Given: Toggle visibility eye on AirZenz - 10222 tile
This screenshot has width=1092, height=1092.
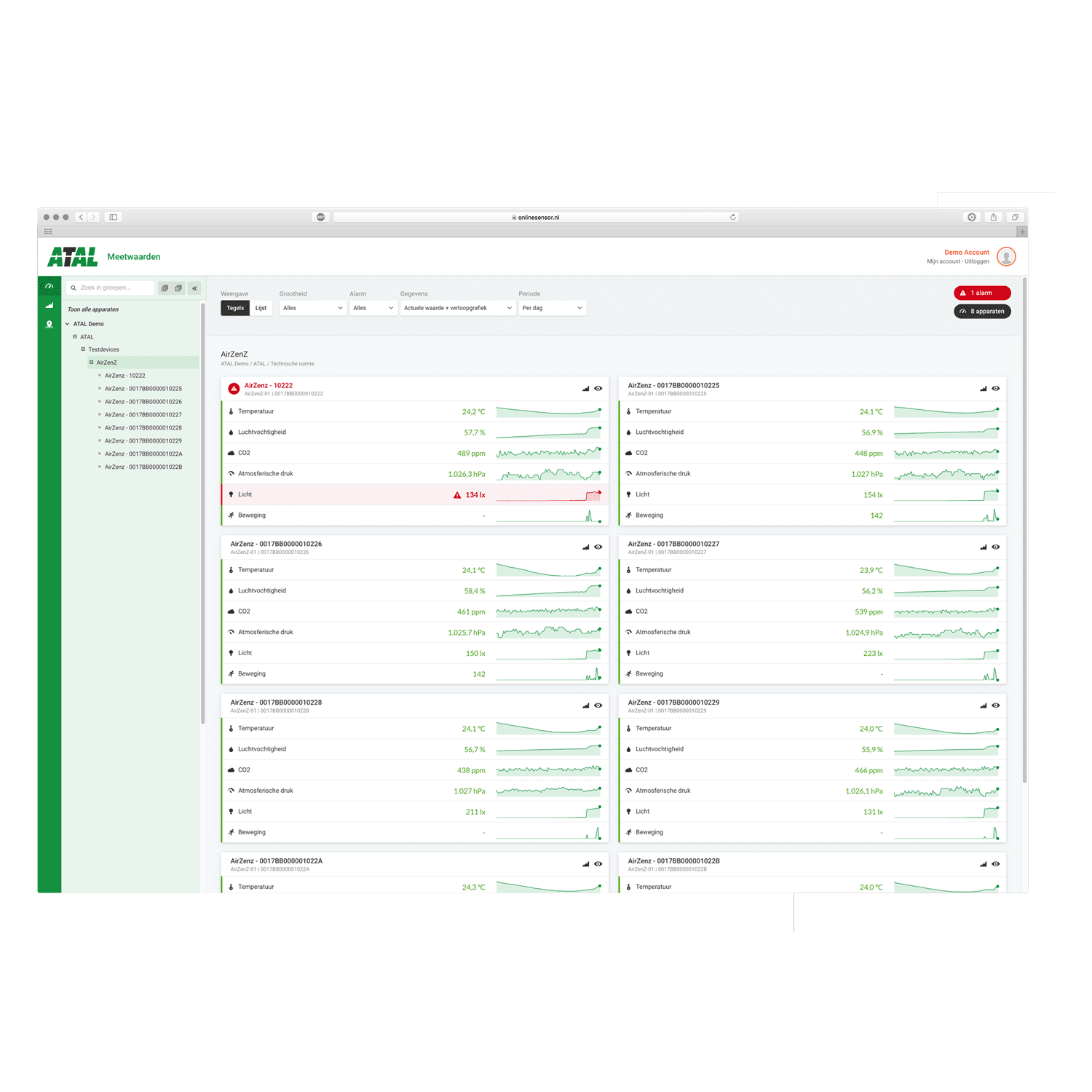Looking at the screenshot, I should point(598,389).
